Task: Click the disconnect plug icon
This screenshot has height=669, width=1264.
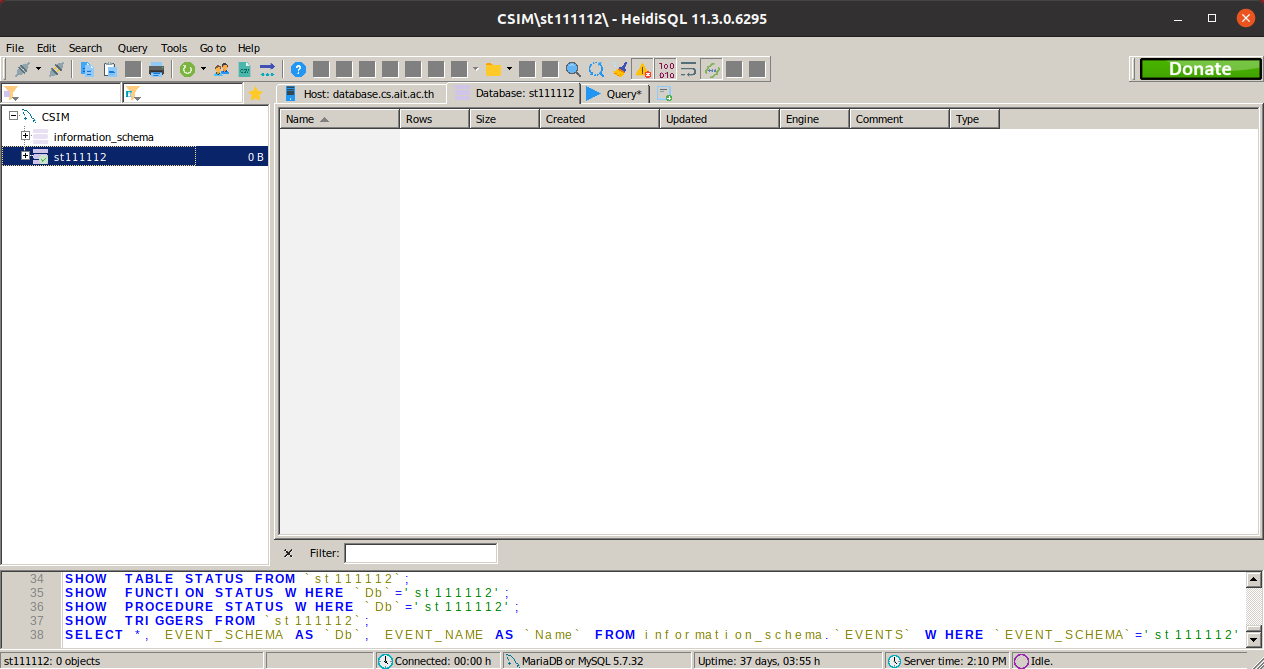Action: [x=56, y=69]
